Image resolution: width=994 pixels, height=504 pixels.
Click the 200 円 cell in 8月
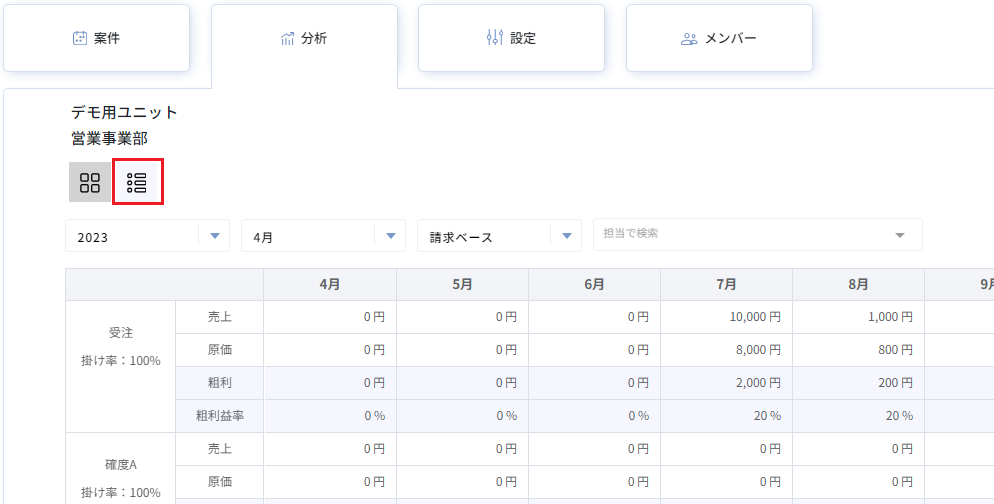coord(858,383)
